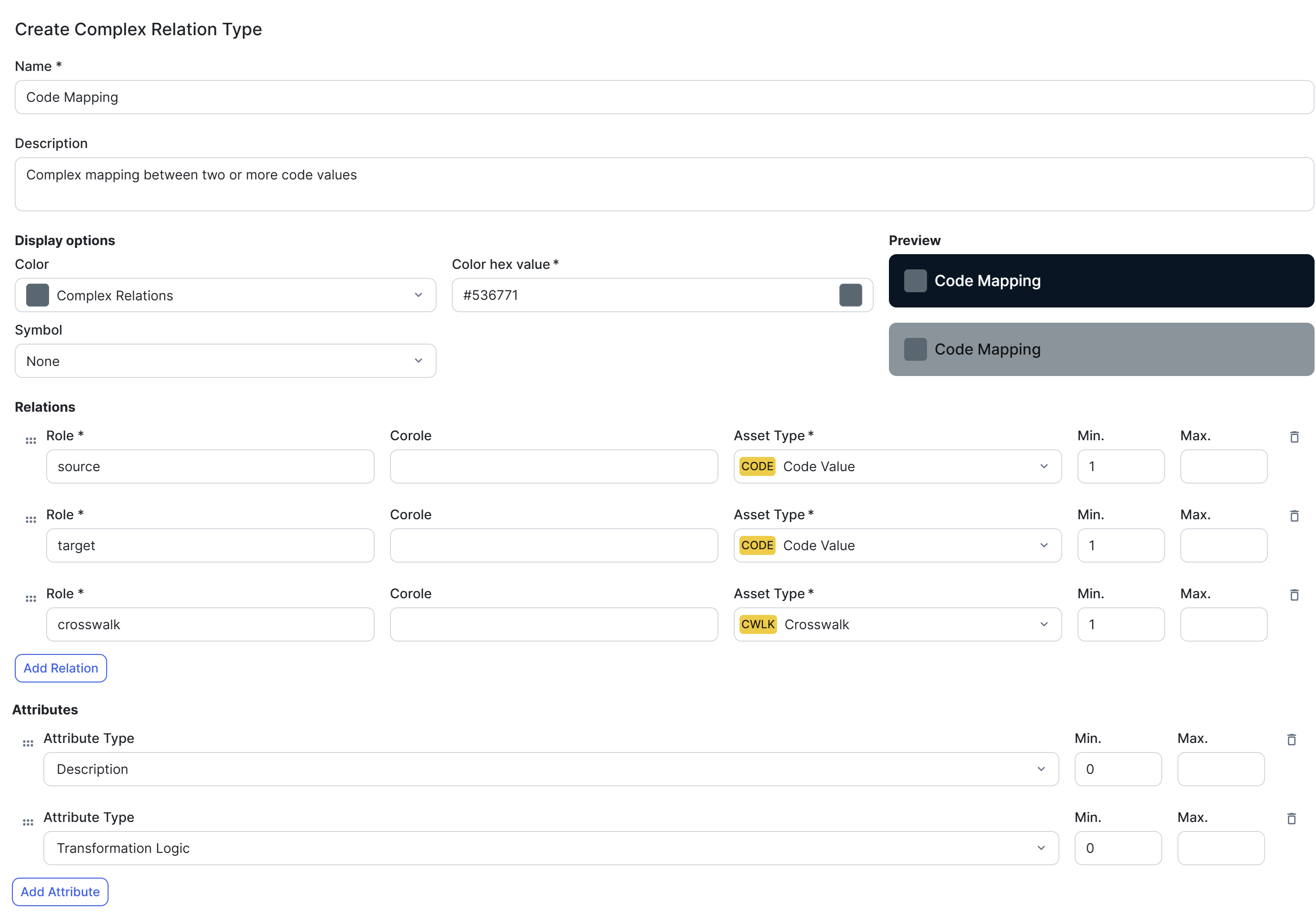1316x920 pixels.
Task: Open source row's Code Value asset type dropdown
Action: pos(897,466)
